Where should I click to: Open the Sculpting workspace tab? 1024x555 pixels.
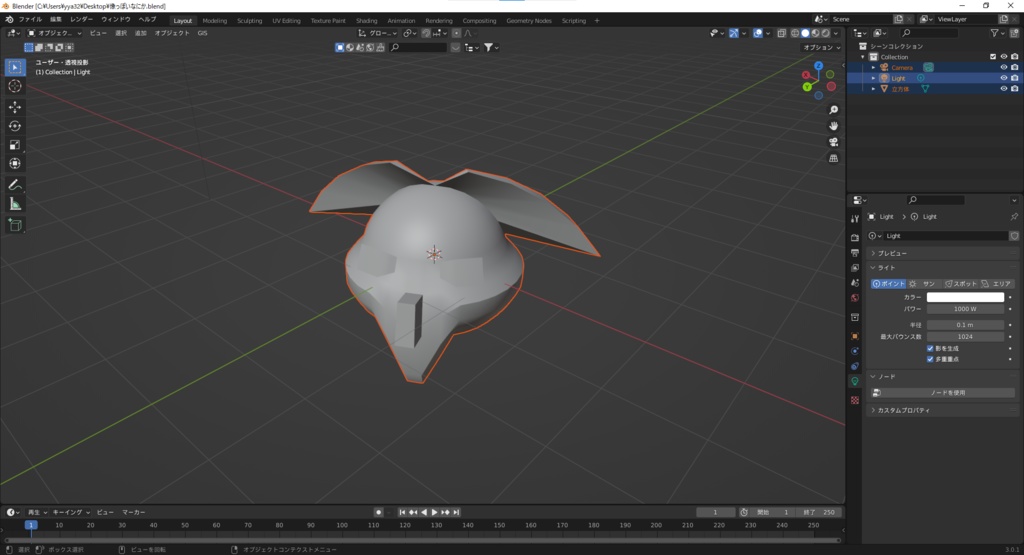pos(249,20)
